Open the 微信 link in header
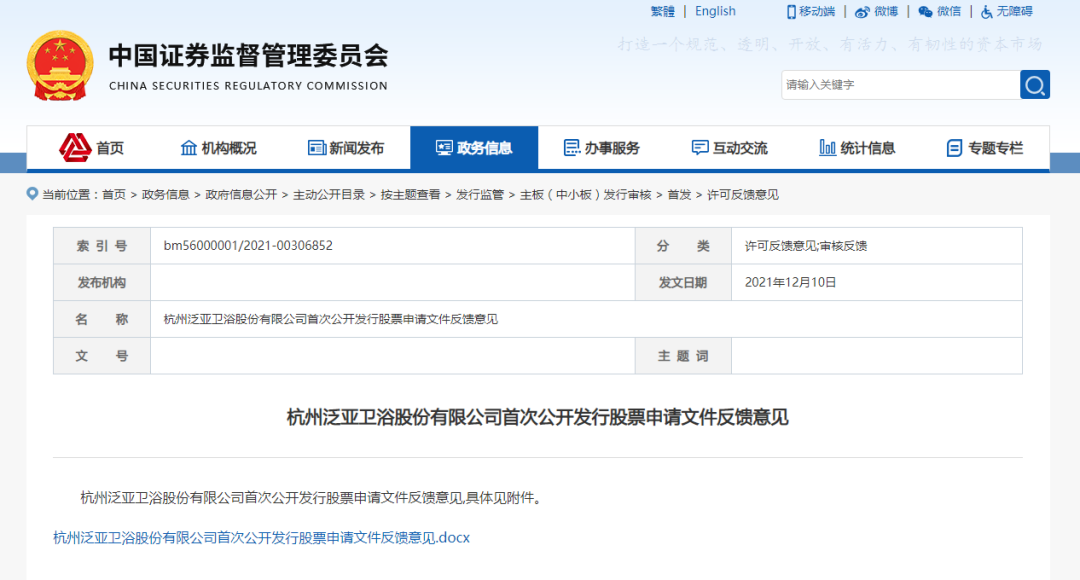The width and height of the screenshot is (1080, 580). click(x=948, y=12)
